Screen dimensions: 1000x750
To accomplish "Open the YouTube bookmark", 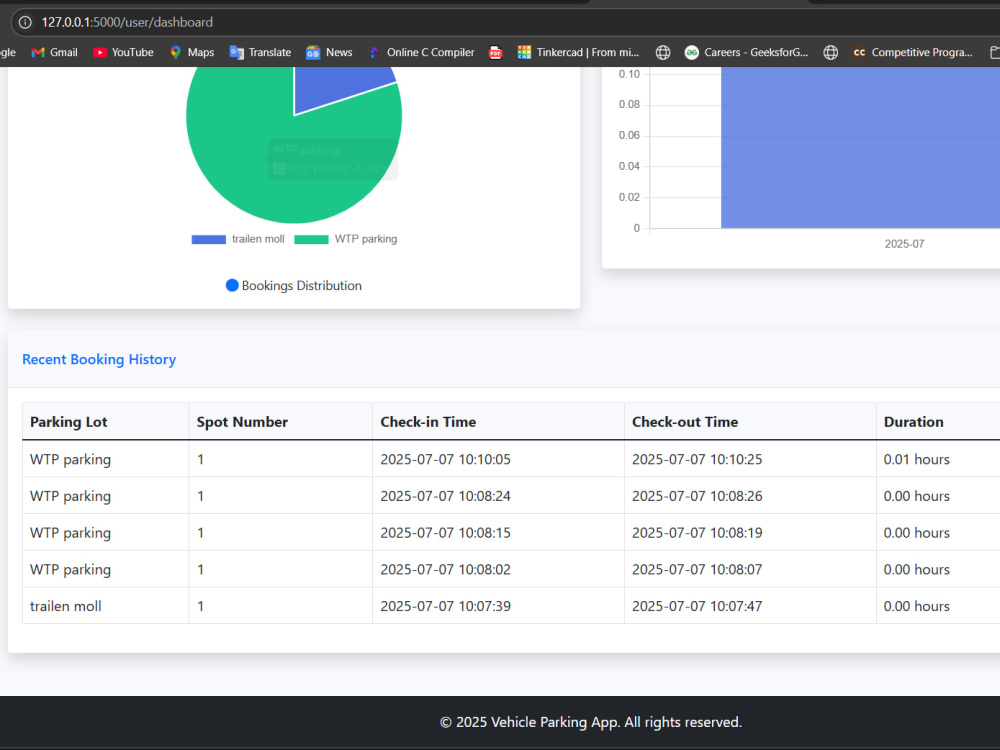I will coord(123,52).
